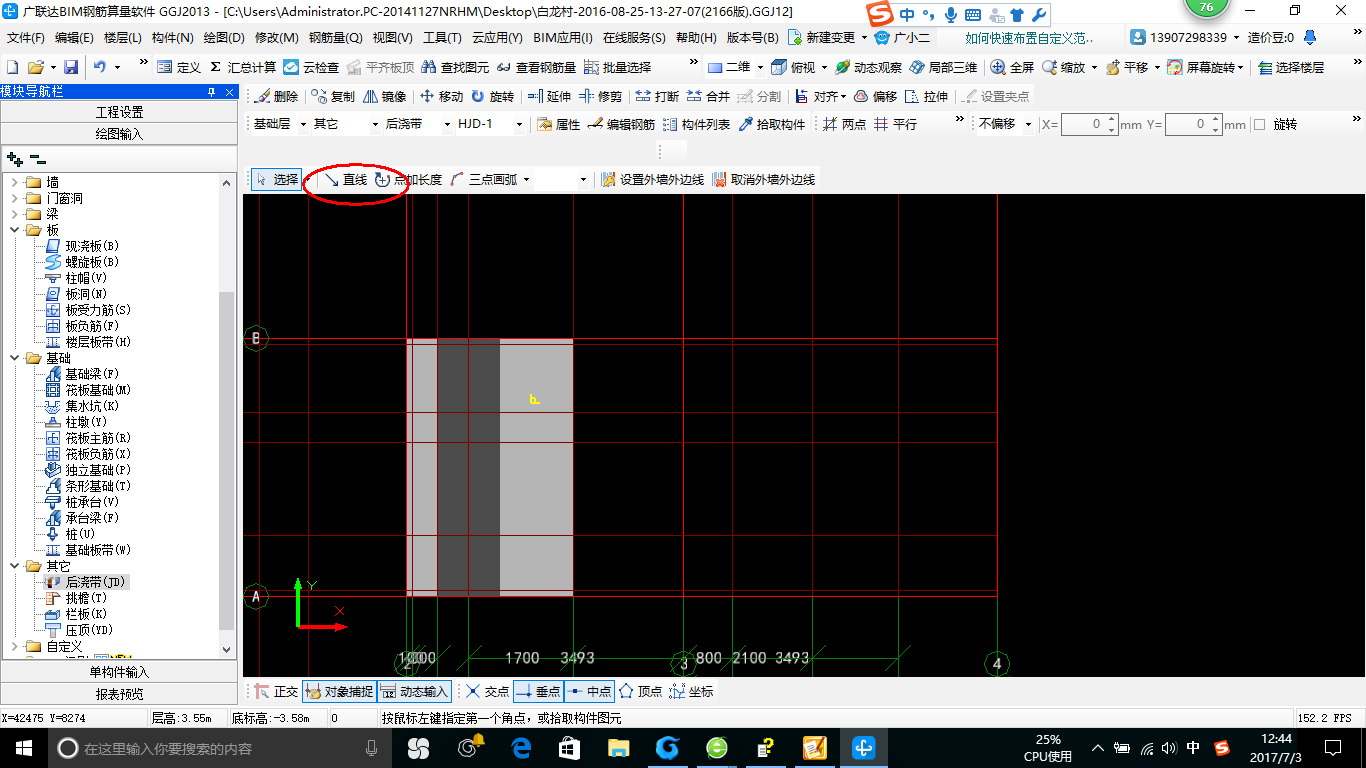Screen dimensions: 1366x768
Task: Toggle 交点 intersection snap
Action: pyautogui.click(x=487, y=691)
